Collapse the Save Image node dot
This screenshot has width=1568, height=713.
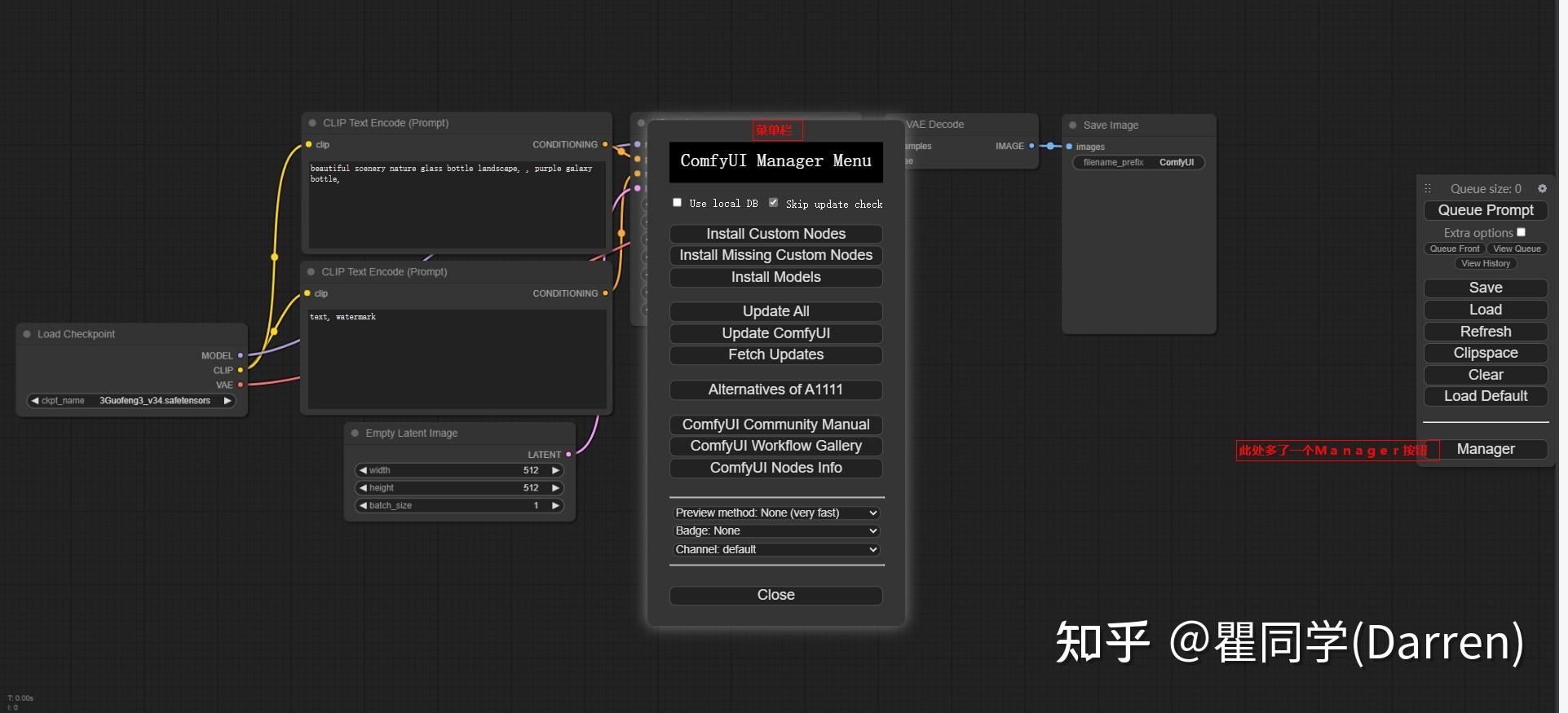click(1073, 125)
